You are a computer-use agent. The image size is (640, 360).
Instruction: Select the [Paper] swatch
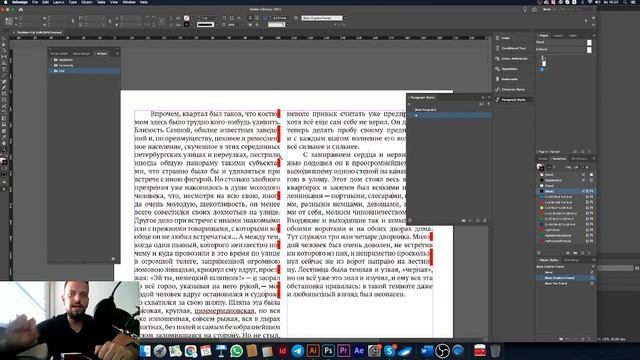click(x=565, y=186)
